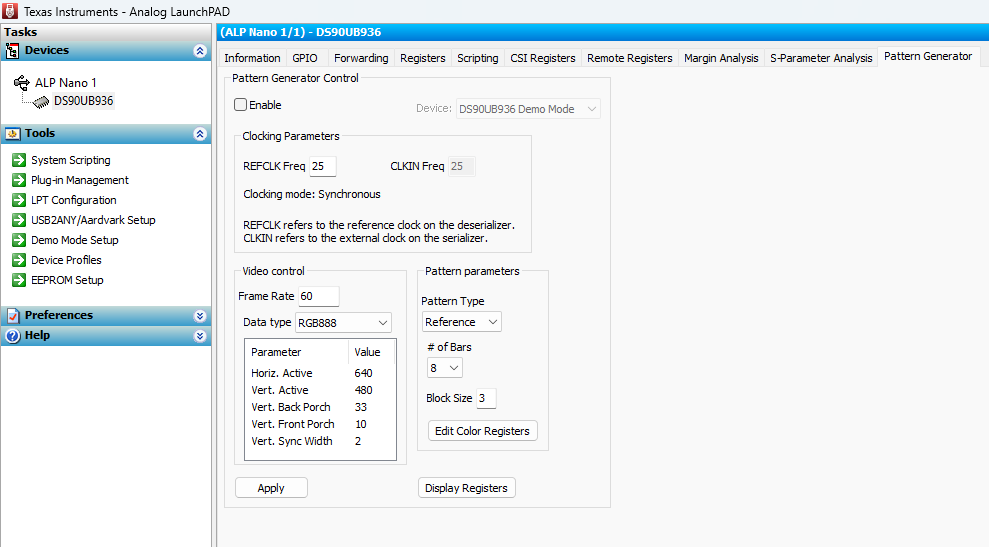The width and height of the screenshot is (989, 547).
Task: Switch to the CSI Registers tab
Action: pos(542,58)
